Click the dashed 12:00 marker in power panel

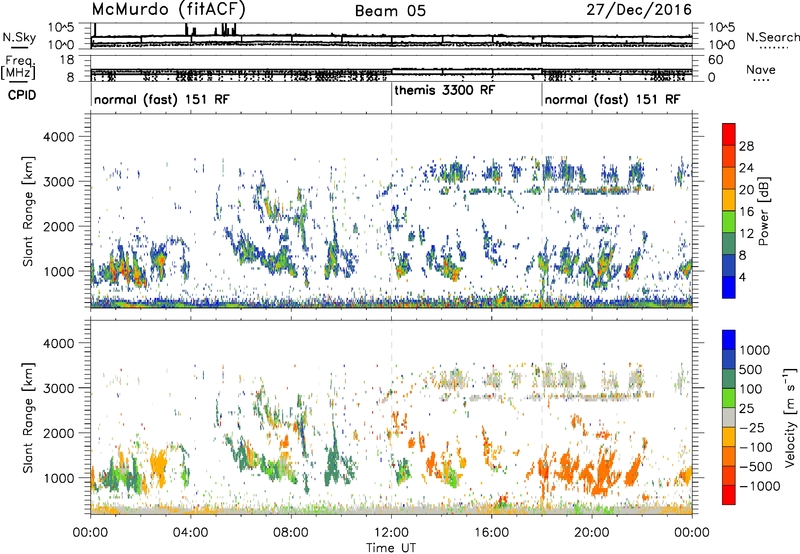[391, 211]
